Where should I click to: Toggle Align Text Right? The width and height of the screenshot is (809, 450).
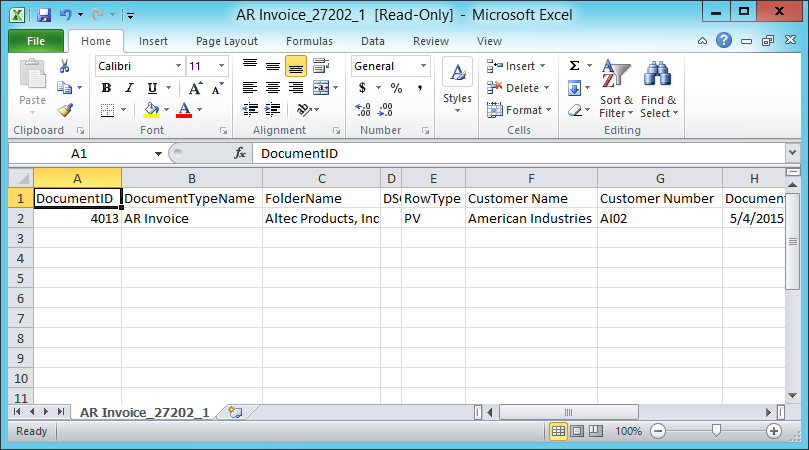coord(296,88)
